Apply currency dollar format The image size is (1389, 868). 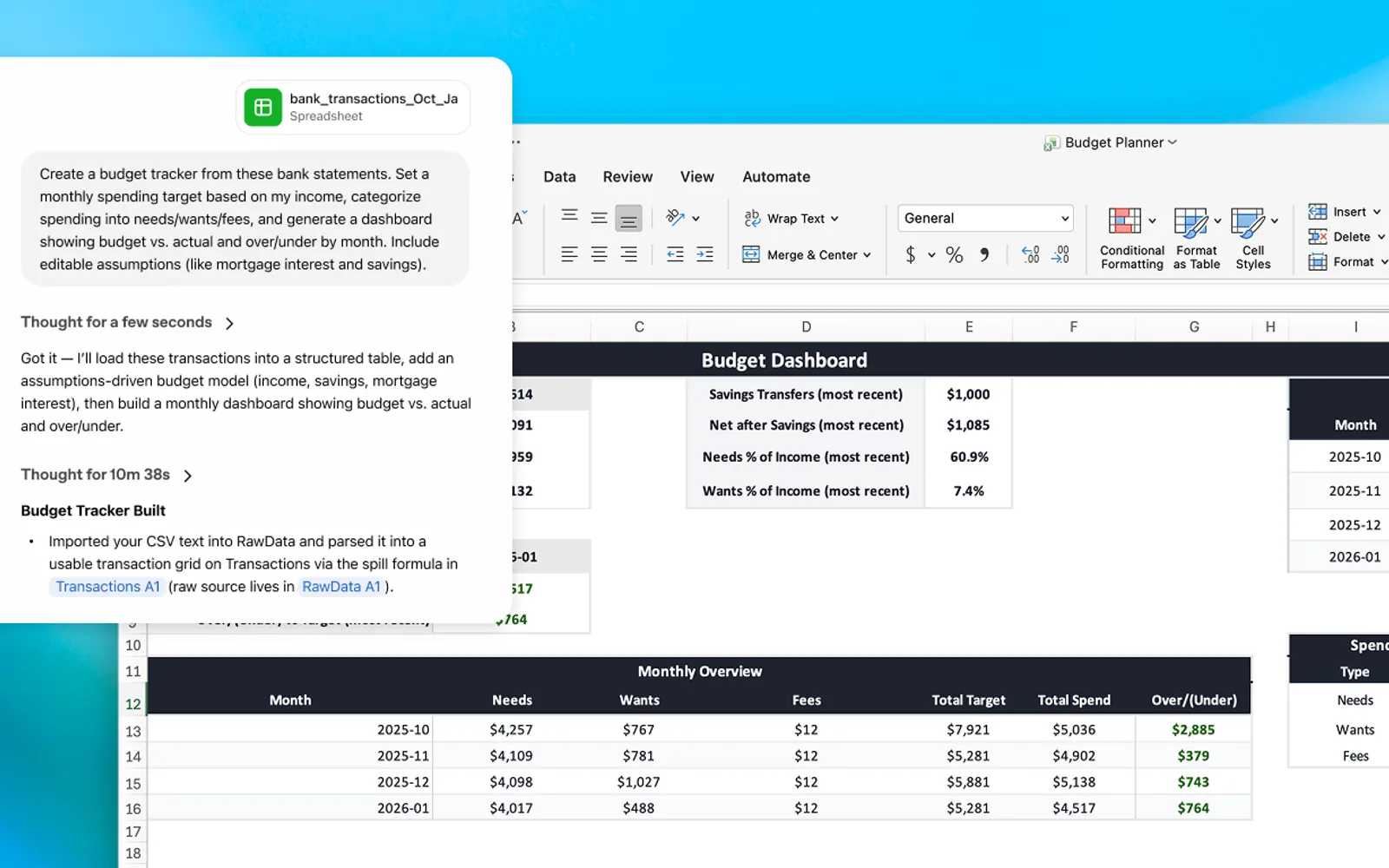[x=910, y=254]
